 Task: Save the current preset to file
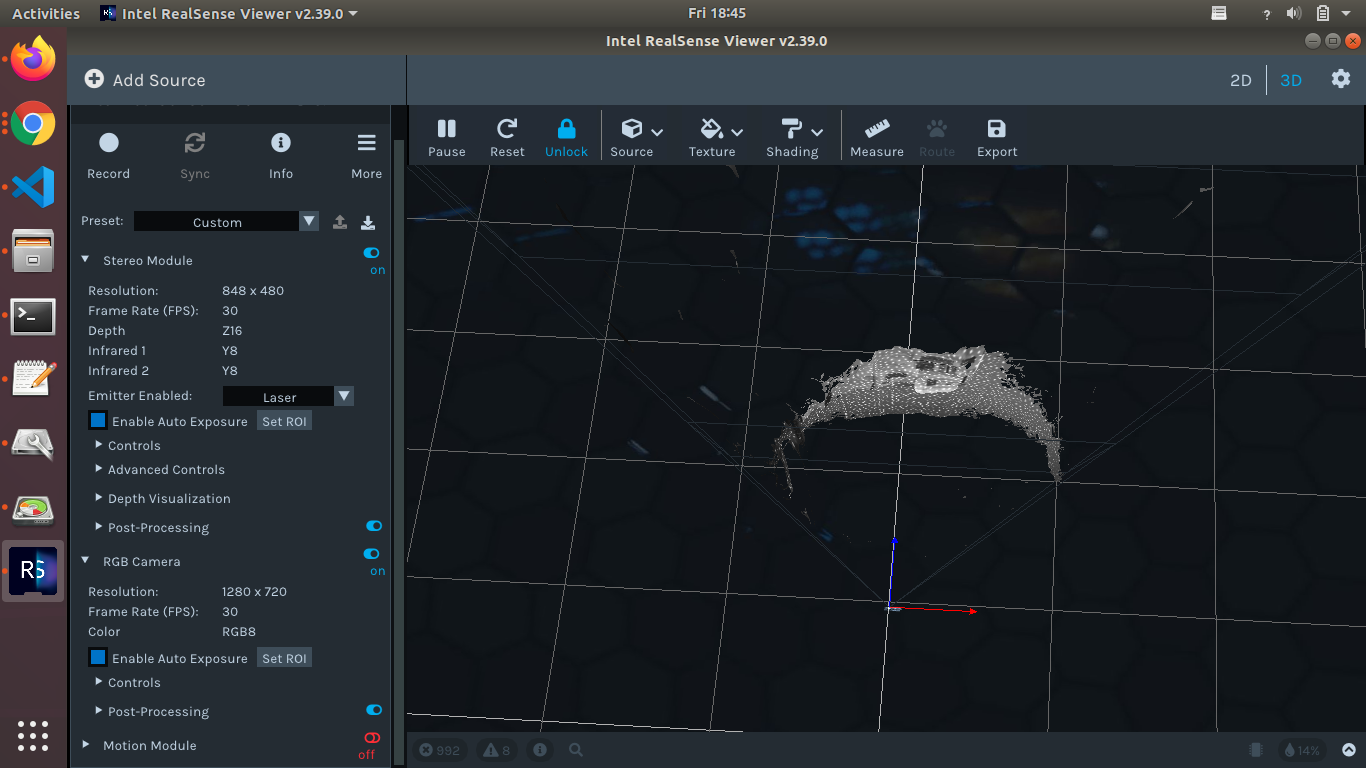click(x=368, y=221)
